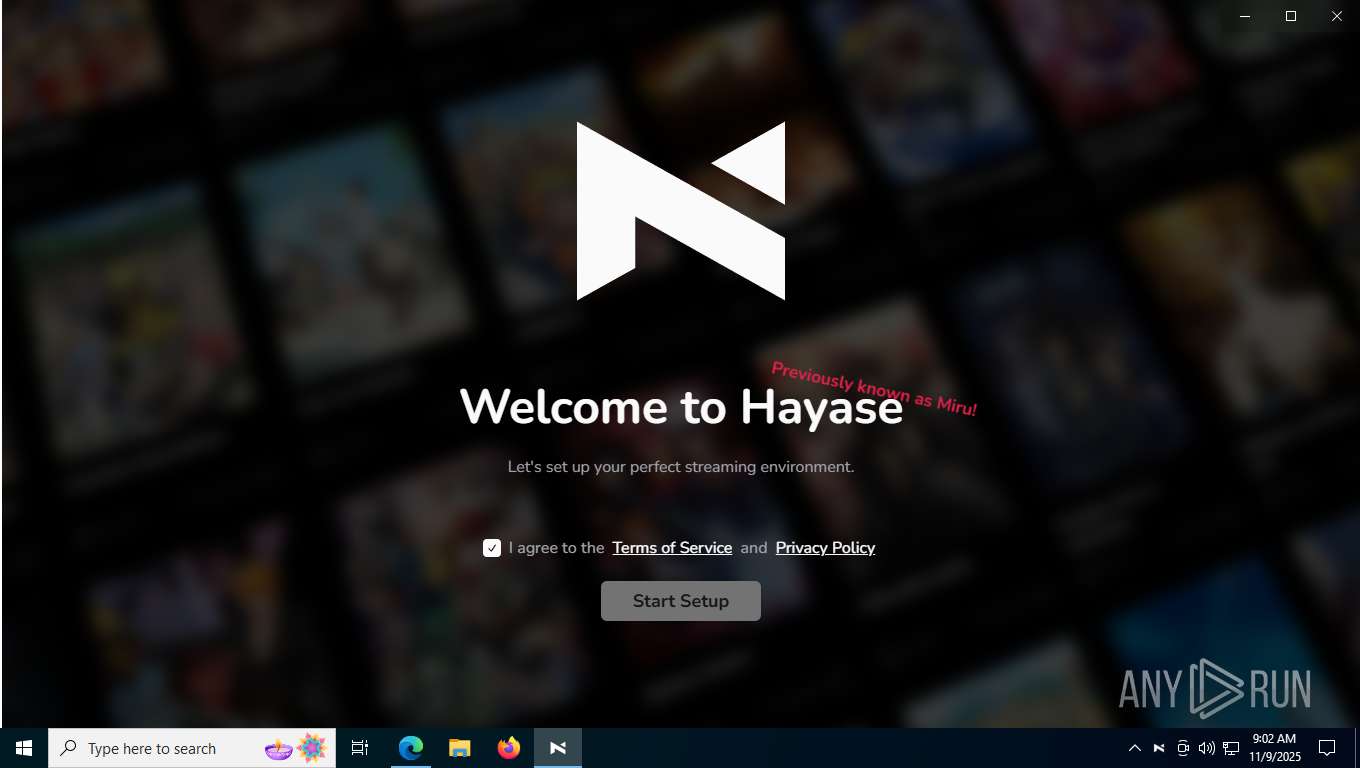1360x768 pixels.
Task: Open the clock showing 9:02 AM
Action: point(1274,748)
